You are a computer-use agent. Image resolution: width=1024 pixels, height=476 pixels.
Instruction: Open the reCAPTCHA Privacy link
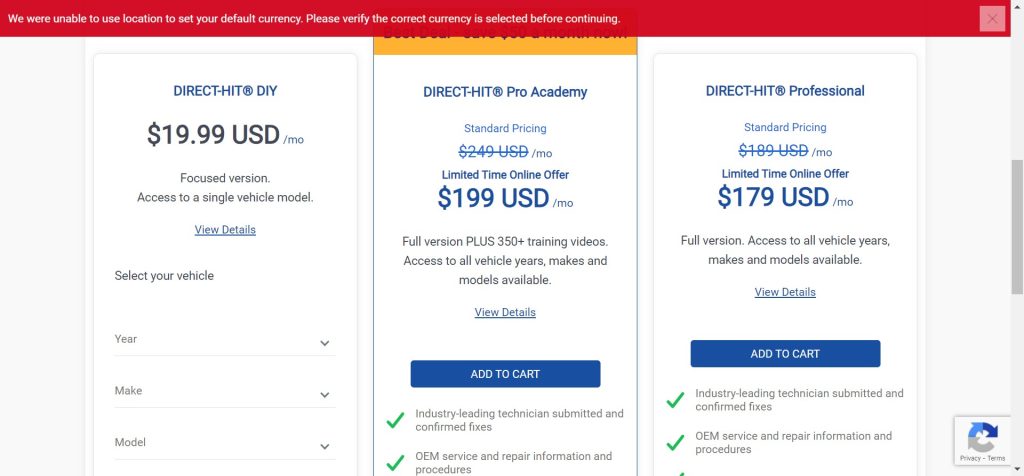tap(970, 459)
